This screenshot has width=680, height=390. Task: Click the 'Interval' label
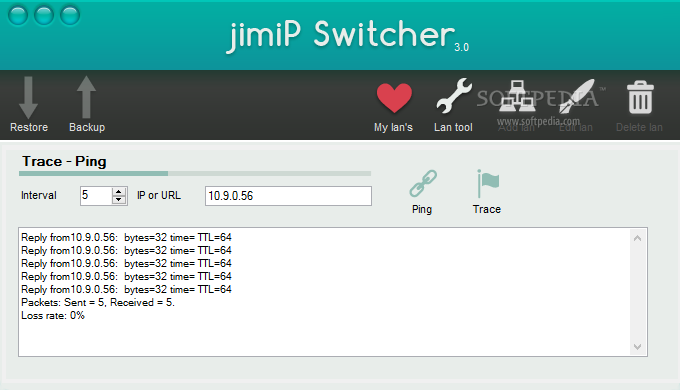(x=39, y=195)
